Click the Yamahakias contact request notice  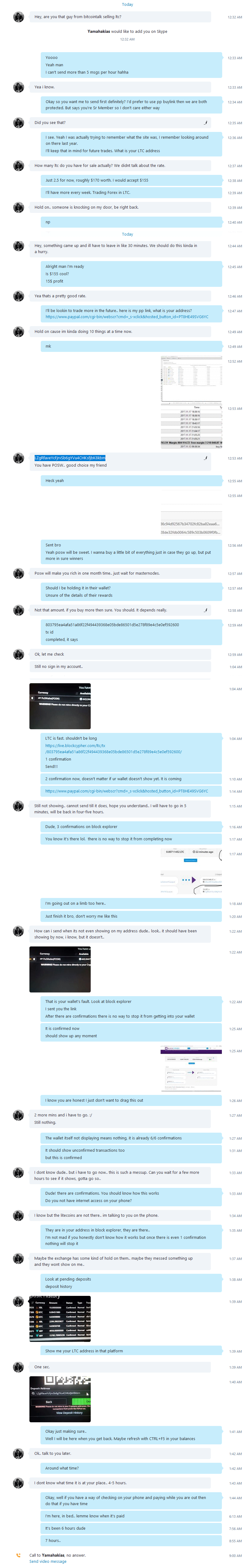pos(127,31)
